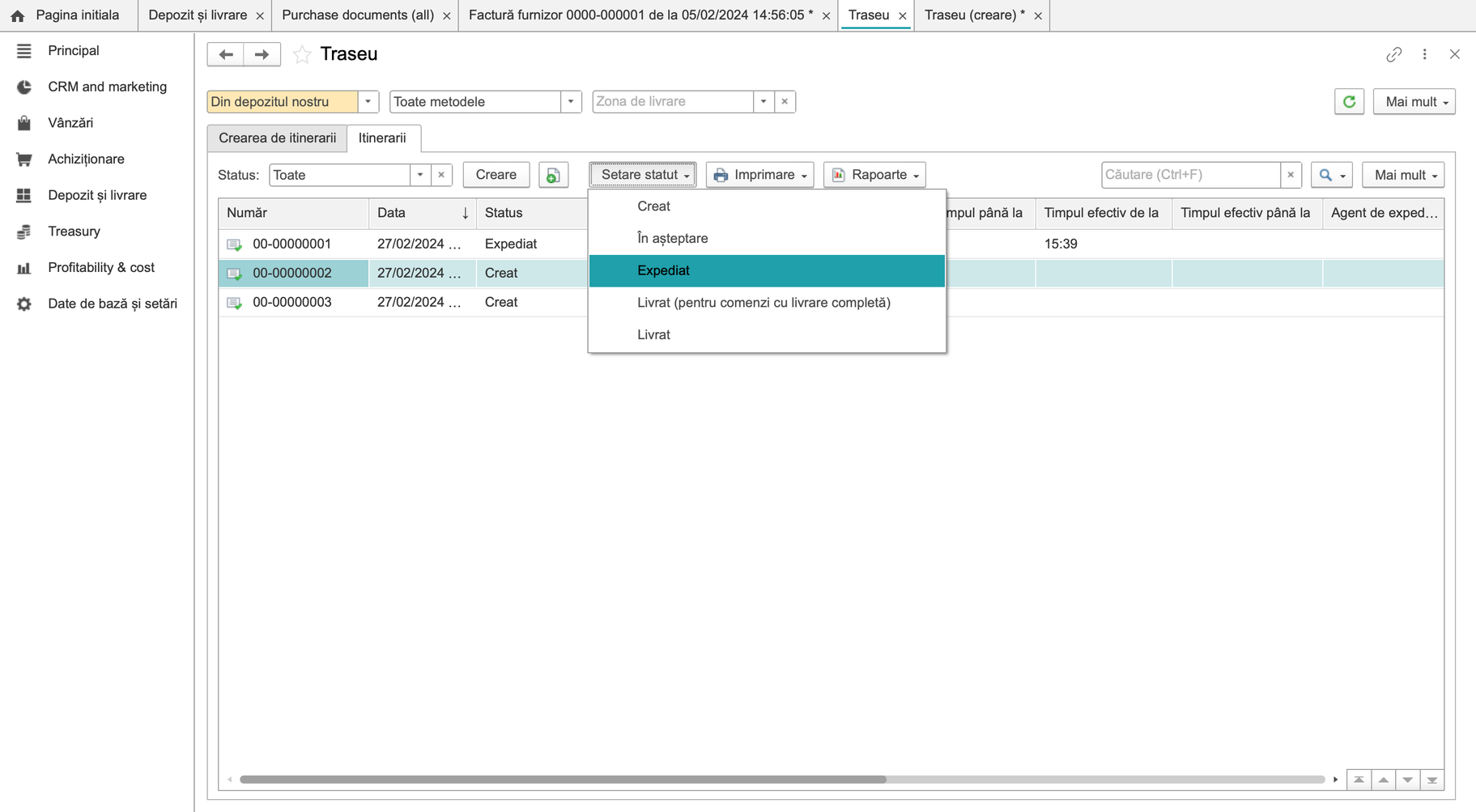Open the top Mai mult menu beside refresh
This screenshot has height=812, width=1476.
click(1414, 102)
